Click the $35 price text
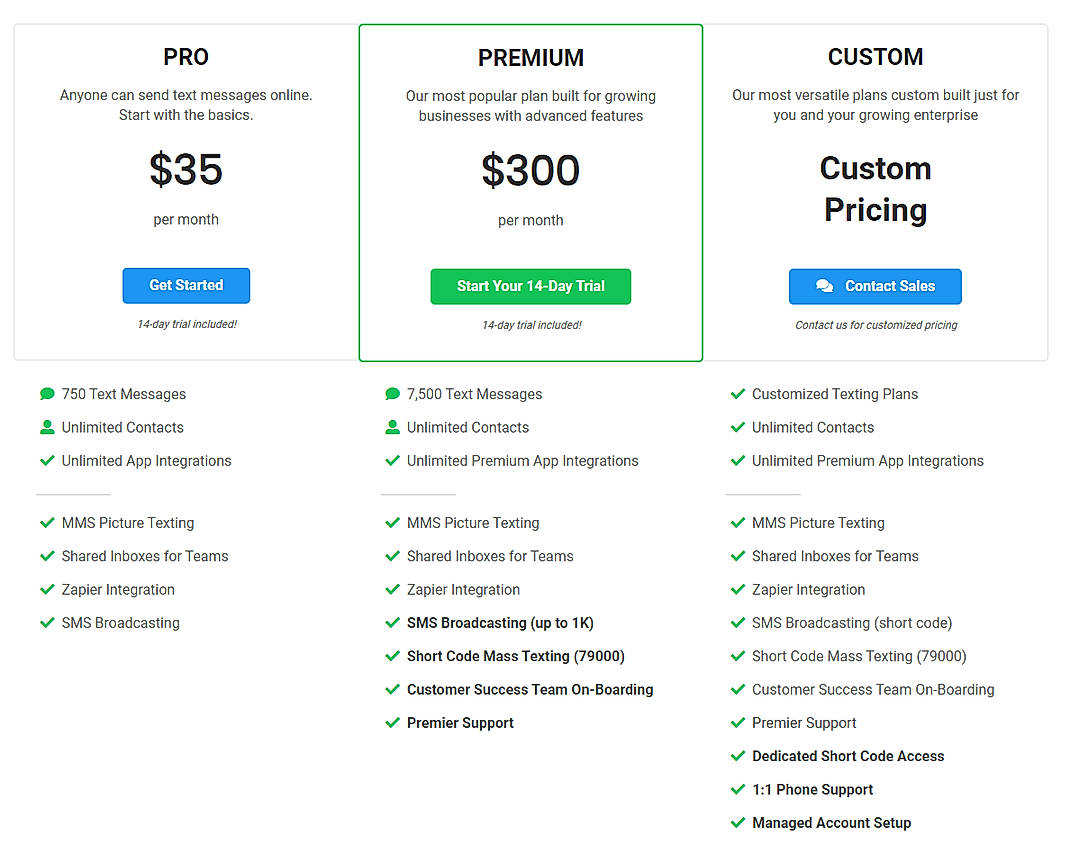 tap(186, 170)
